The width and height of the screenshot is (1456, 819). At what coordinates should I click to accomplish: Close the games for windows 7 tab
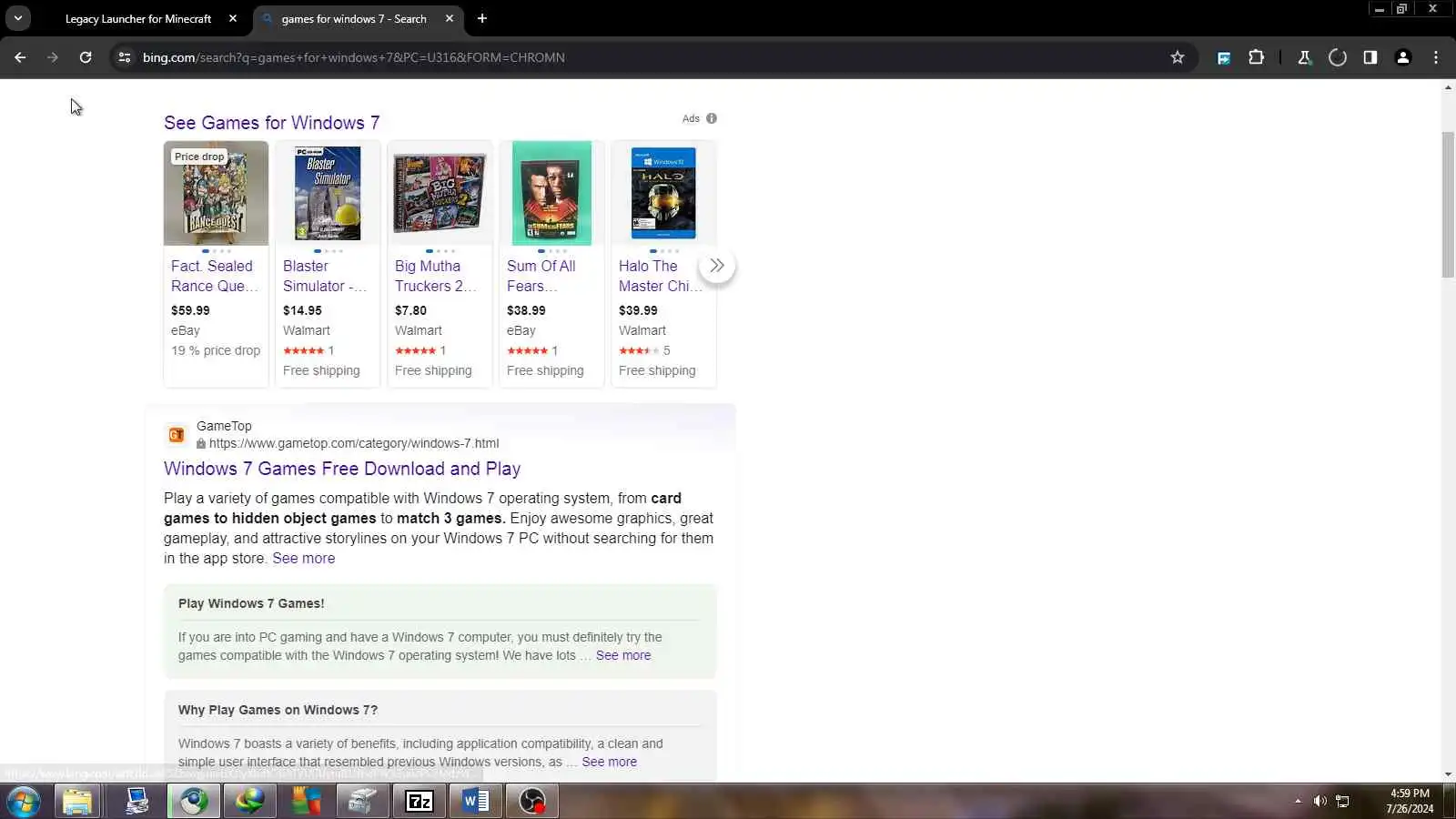pyautogui.click(x=450, y=18)
